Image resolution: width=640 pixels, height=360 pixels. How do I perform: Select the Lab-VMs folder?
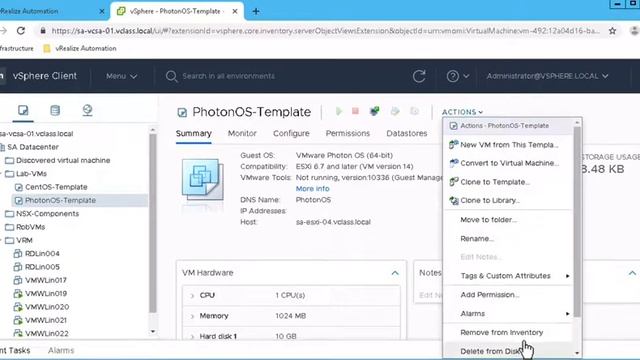(x=31, y=173)
